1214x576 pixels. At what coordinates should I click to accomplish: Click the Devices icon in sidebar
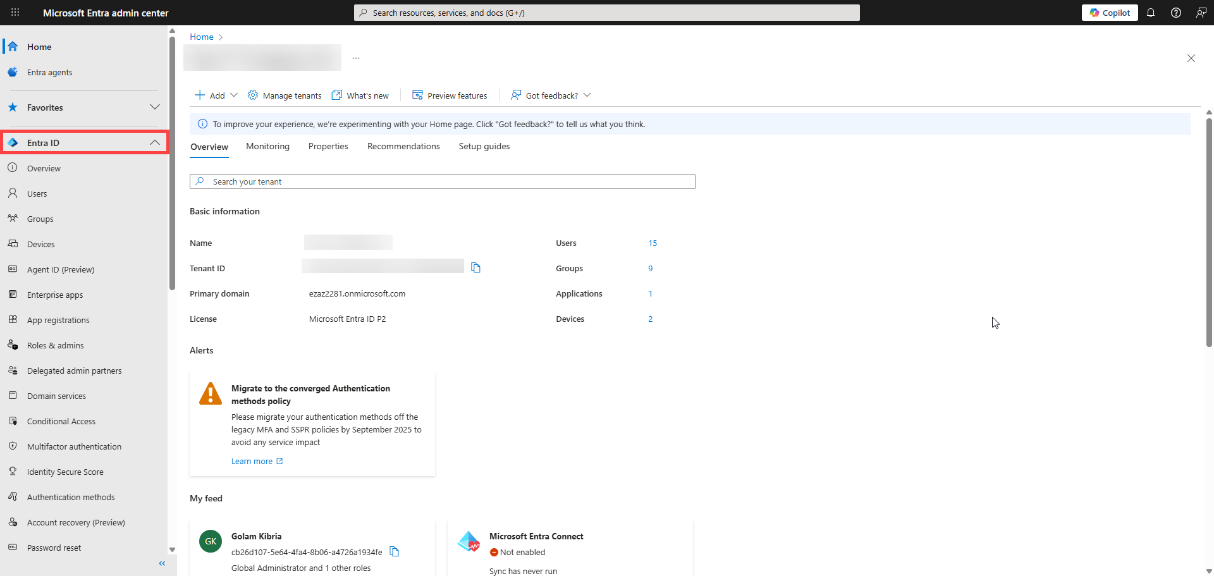[x=13, y=244]
